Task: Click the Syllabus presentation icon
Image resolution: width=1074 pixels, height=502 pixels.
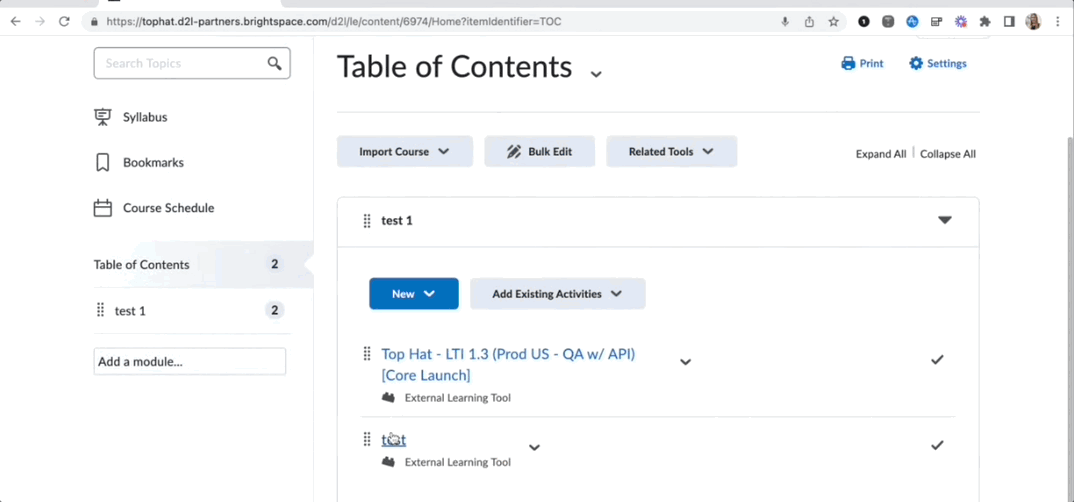Action: click(x=102, y=117)
